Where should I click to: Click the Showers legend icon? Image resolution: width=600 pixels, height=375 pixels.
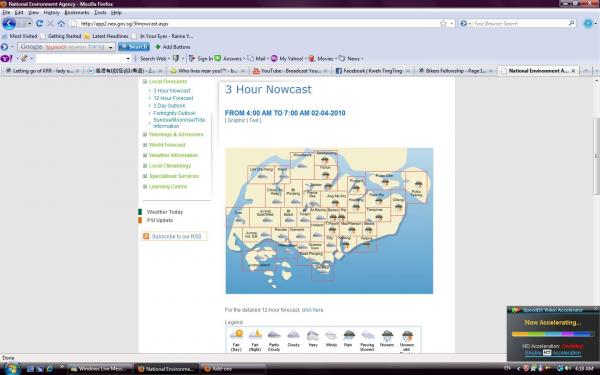pyautogui.click(x=387, y=336)
